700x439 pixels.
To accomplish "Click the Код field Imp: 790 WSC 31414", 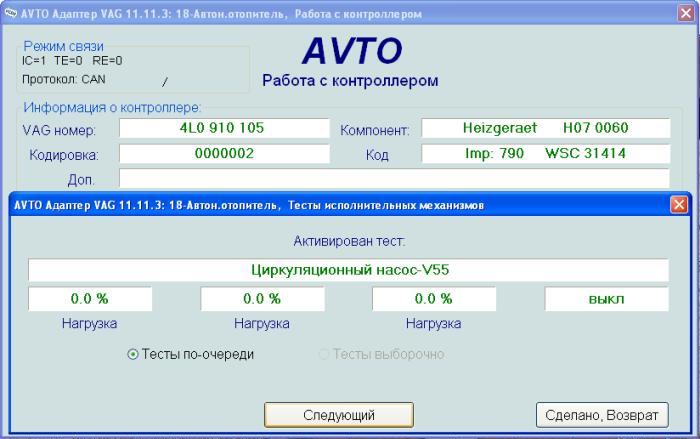I will pos(546,154).
